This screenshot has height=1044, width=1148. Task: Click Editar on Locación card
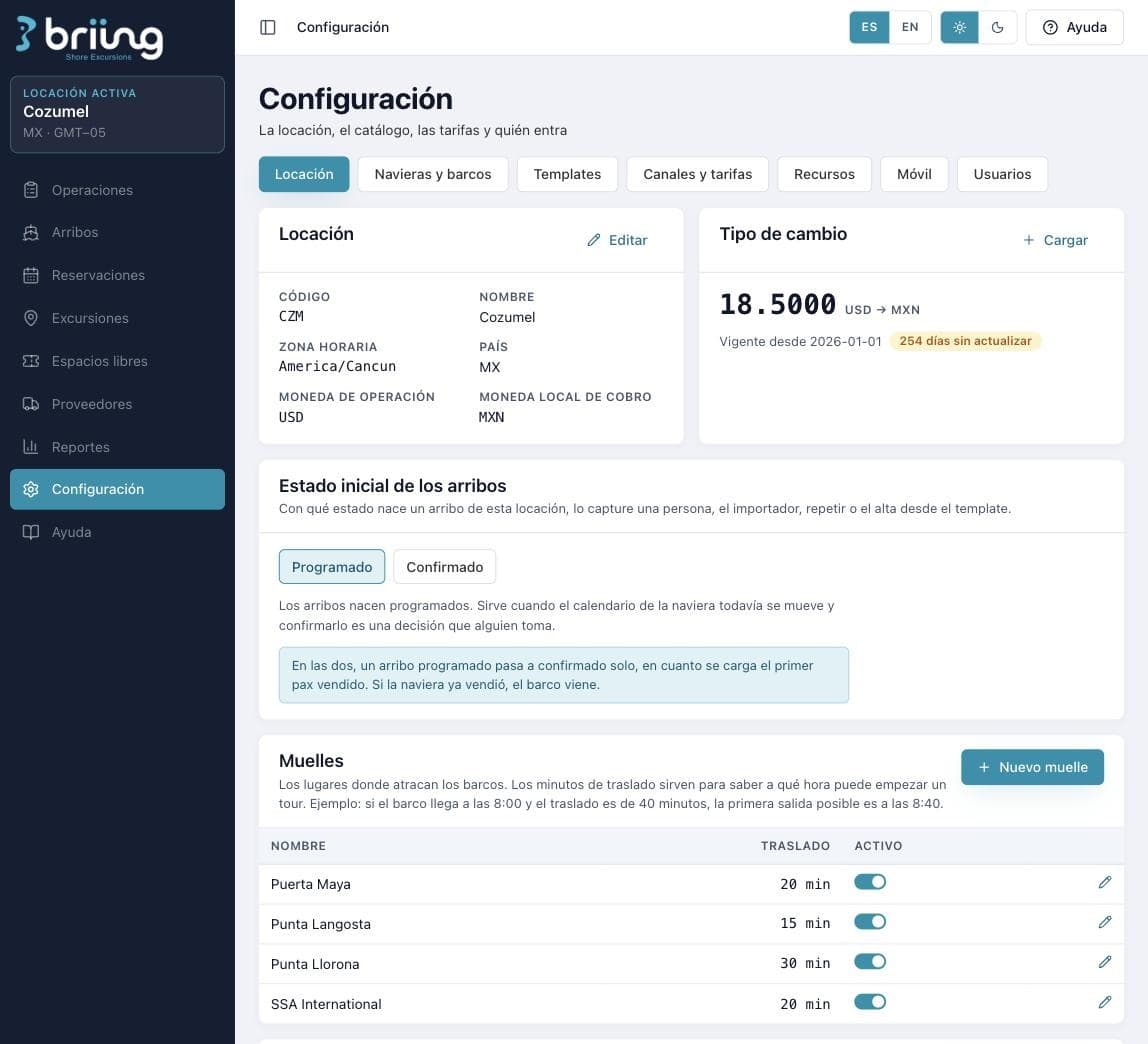(617, 240)
